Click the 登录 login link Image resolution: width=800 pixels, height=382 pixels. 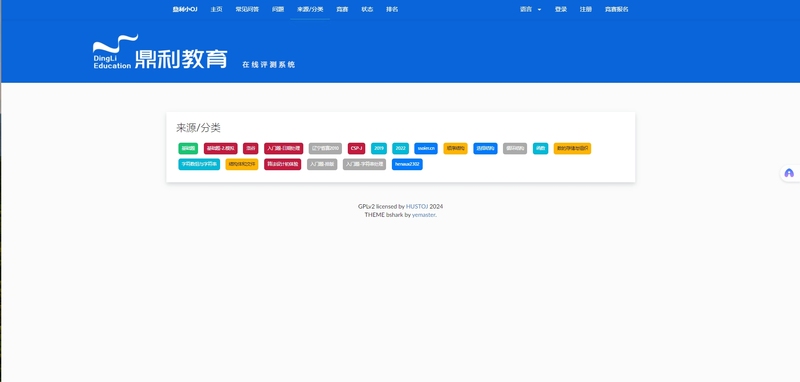[x=561, y=9]
